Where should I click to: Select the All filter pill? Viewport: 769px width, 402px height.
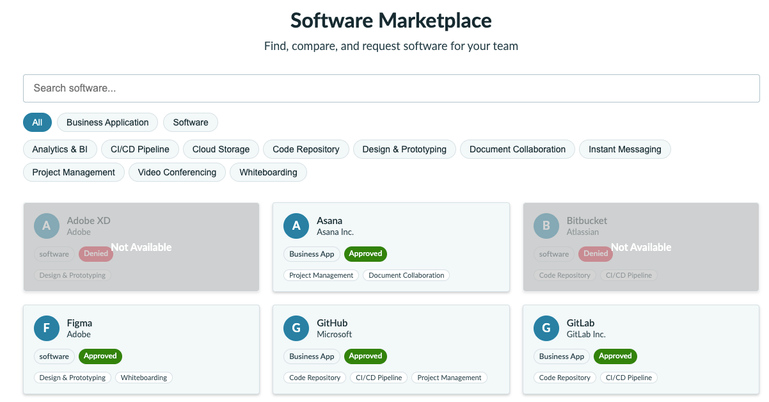(37, 123)
